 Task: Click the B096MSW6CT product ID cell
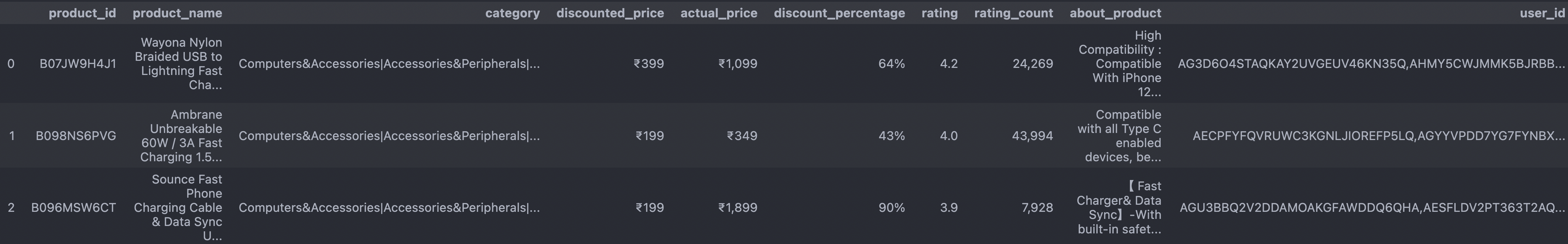click(73, 208)
